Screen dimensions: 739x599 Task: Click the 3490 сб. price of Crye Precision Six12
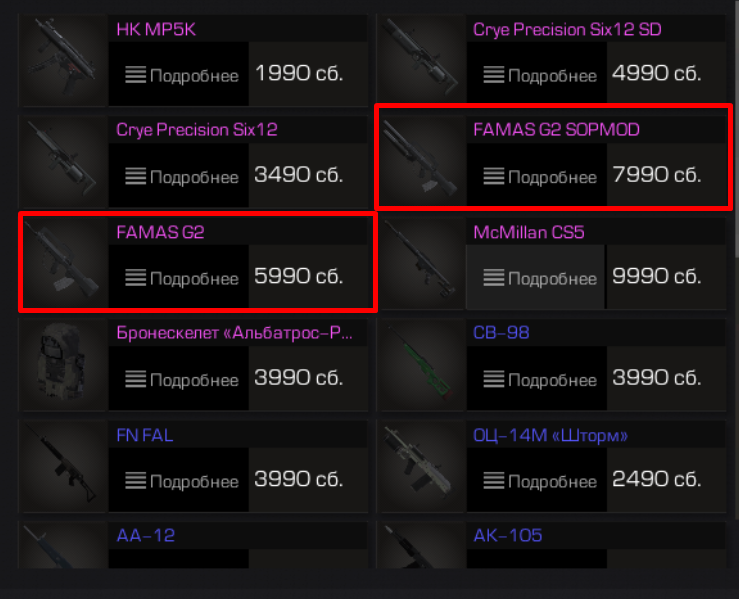coord(298,175)
